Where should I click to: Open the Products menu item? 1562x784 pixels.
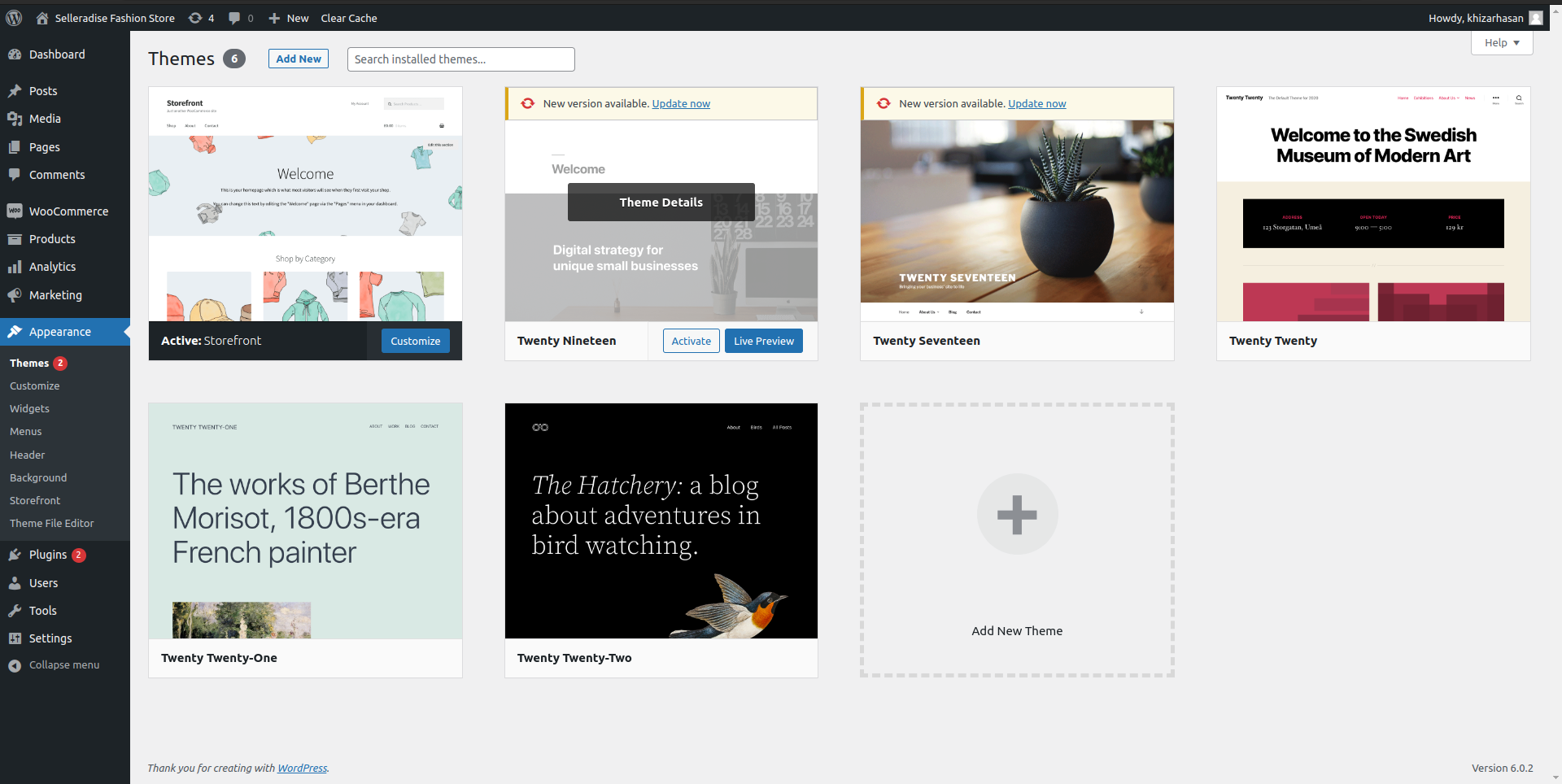65,239
